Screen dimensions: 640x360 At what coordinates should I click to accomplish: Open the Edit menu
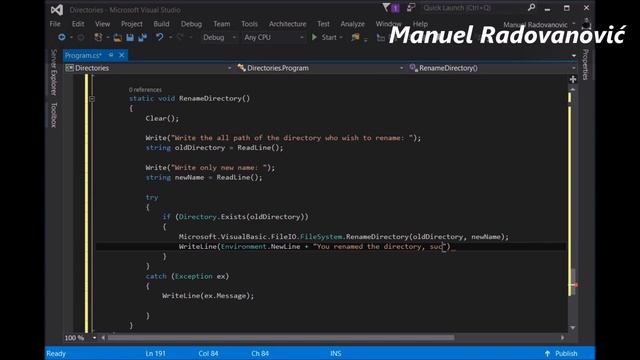tap(78, 24)
